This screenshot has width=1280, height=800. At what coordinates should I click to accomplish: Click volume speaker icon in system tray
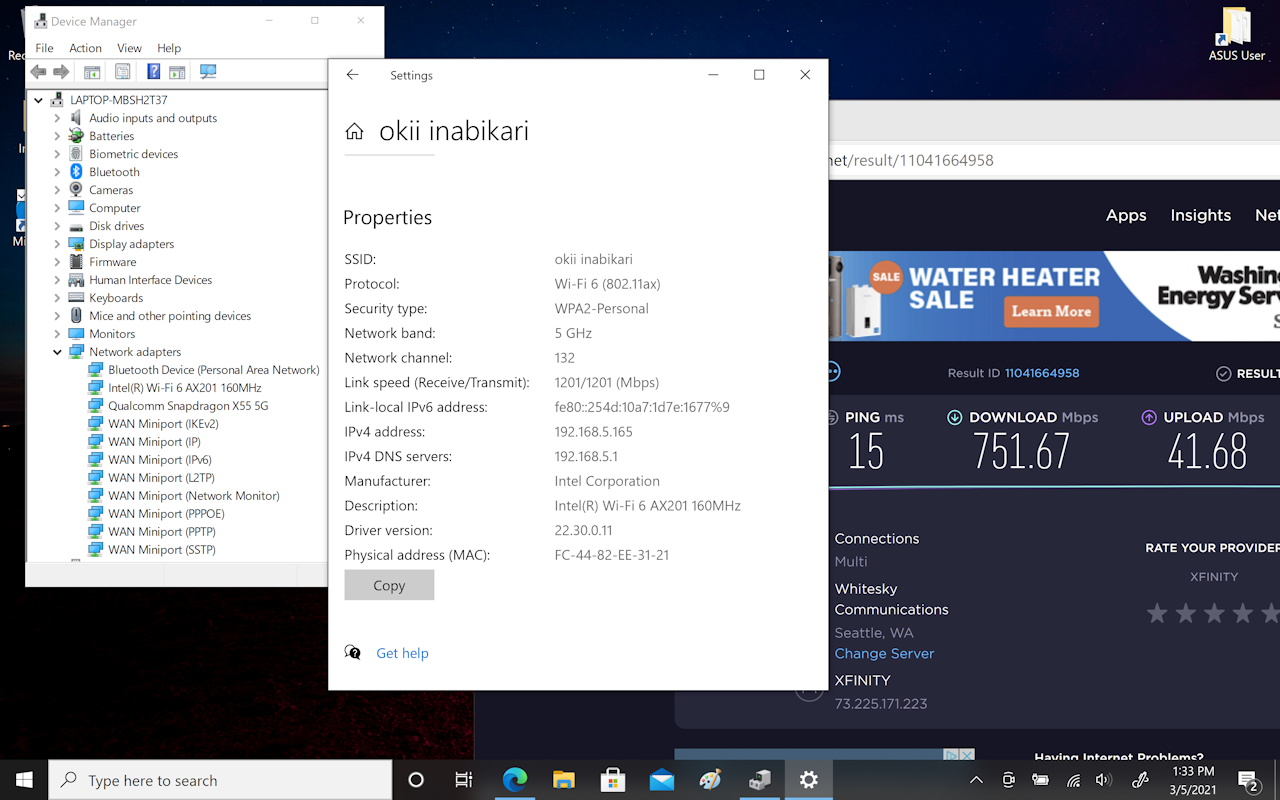pos(1104,781)
